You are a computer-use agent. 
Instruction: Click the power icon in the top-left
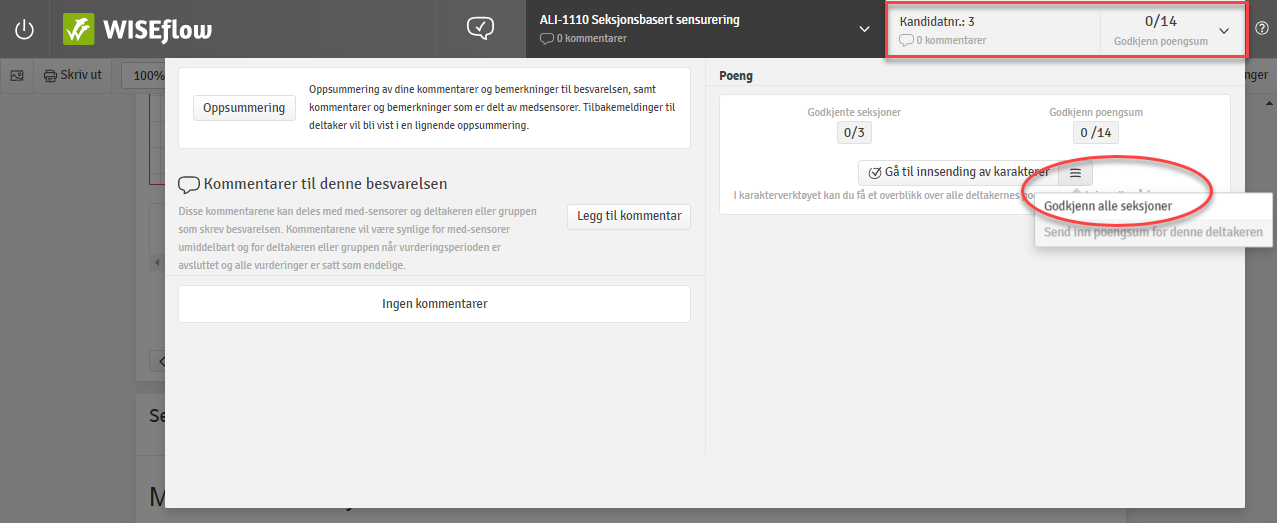pos(24,29)
